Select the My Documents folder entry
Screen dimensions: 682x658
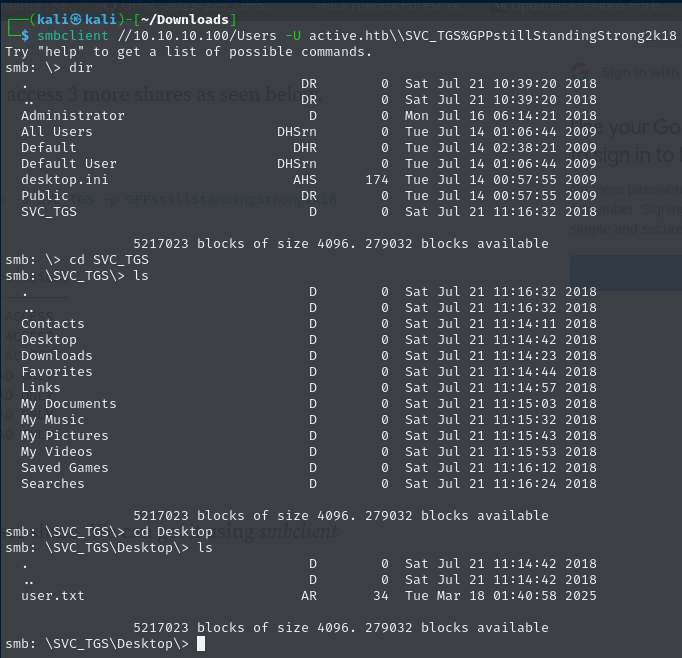(x=68, y=404)
